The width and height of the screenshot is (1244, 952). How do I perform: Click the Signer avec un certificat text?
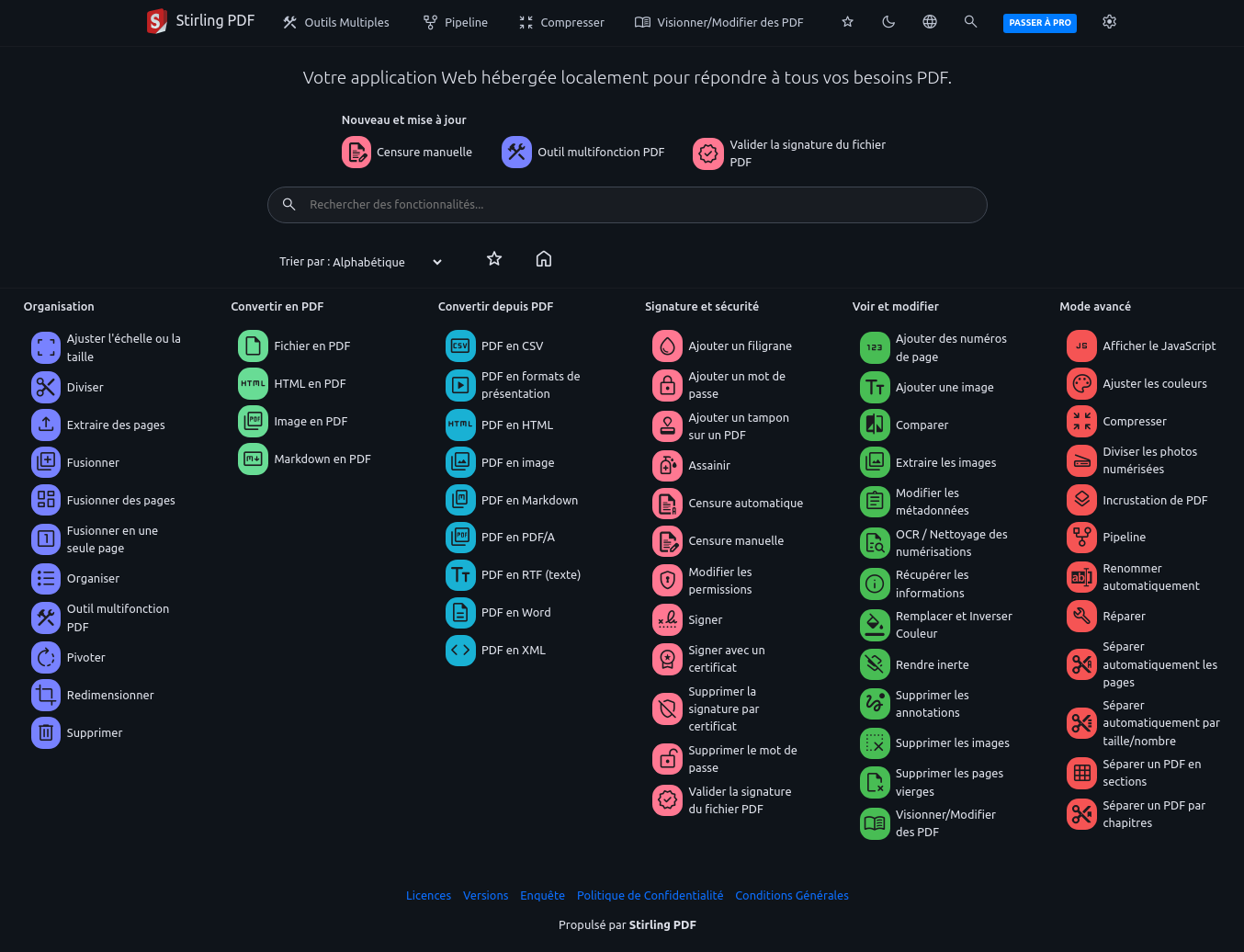(x=727, y=659)
